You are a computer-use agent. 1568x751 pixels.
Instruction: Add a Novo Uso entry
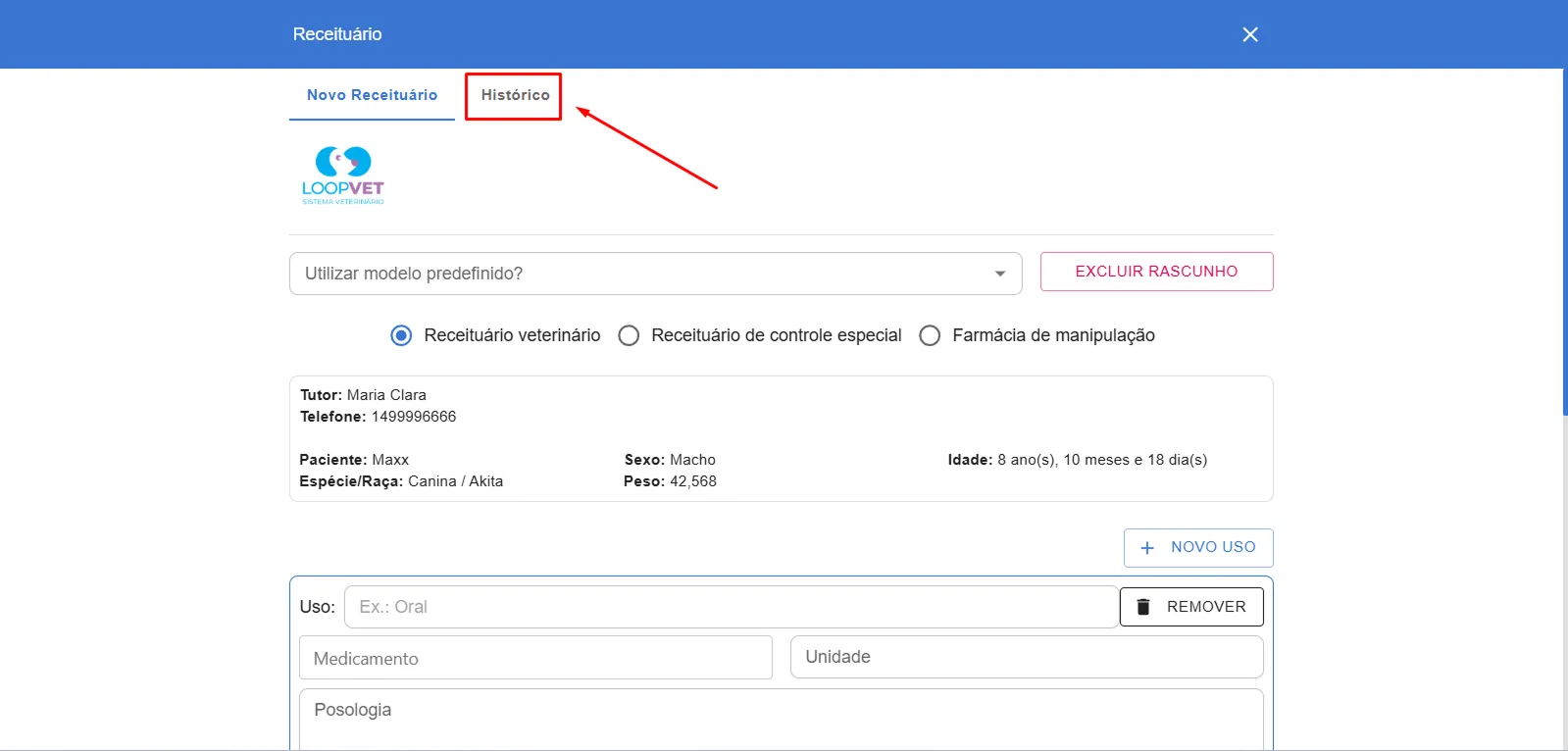point(1198,548)
